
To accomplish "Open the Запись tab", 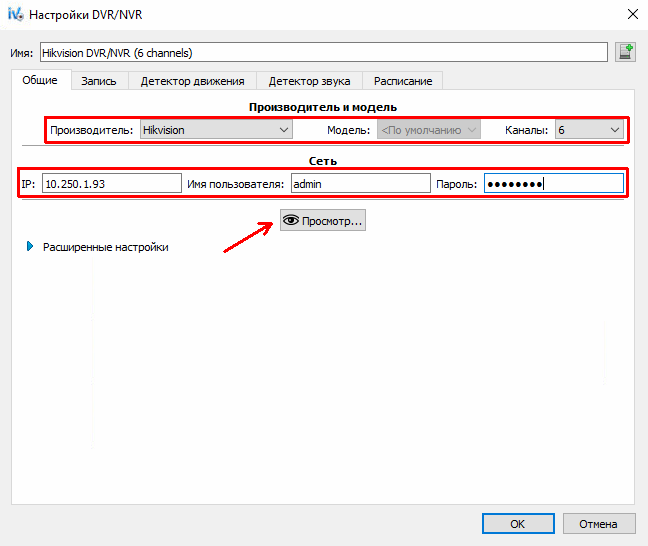I will tap(99, 81).
